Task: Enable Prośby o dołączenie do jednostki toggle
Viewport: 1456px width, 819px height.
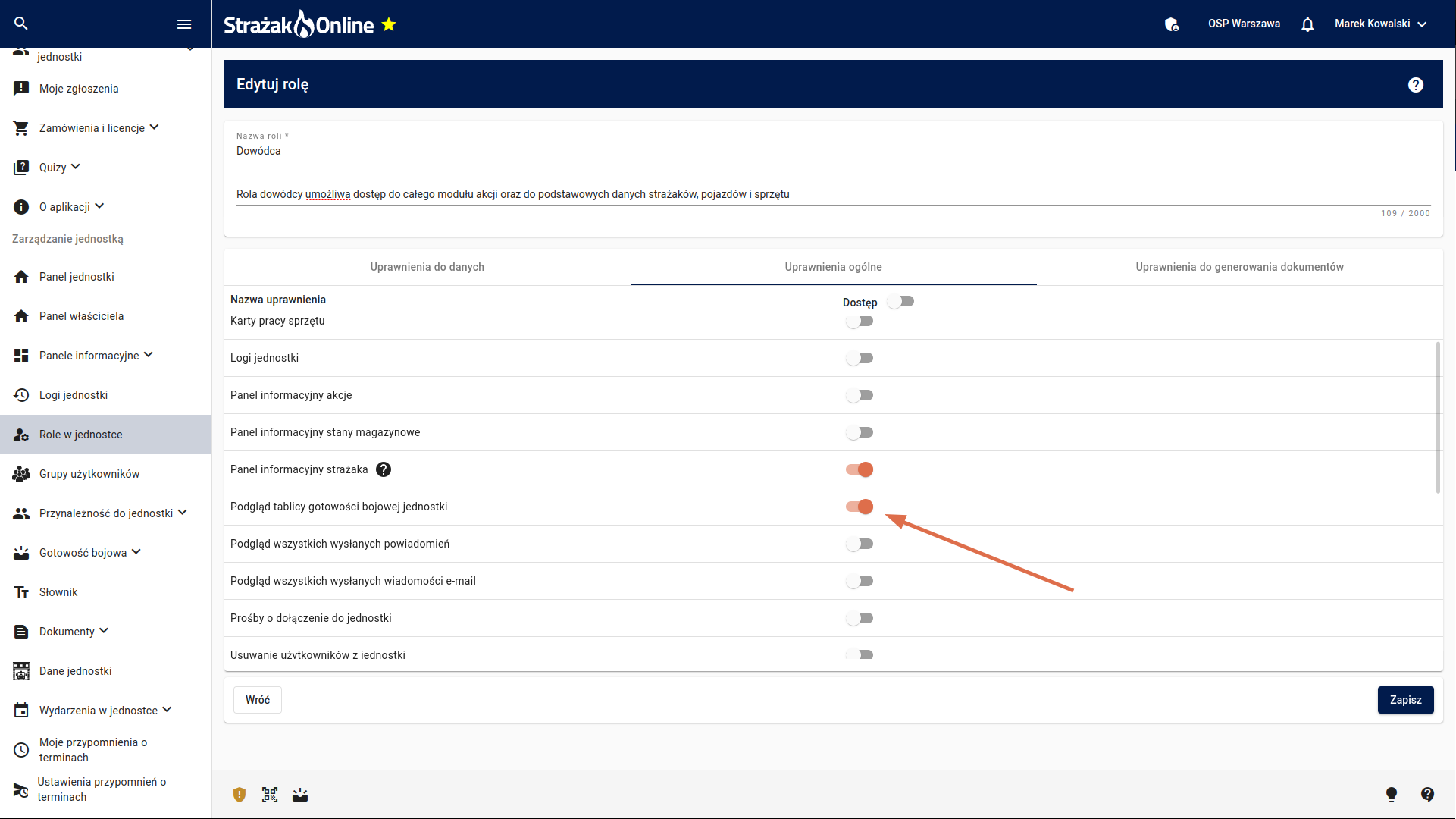Action: pos(860,618)
